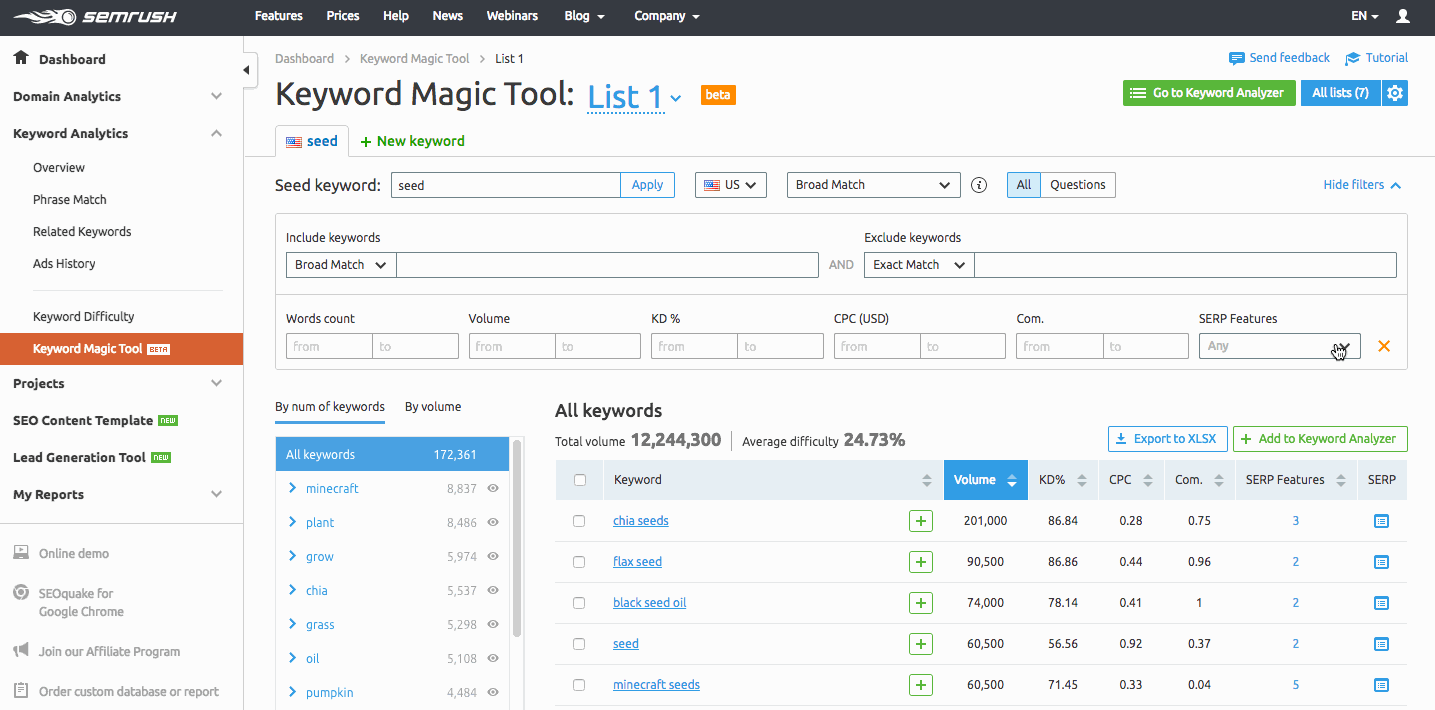Select the SEMrush logo
Screen dimensions: 1435x710
point(95,16)
